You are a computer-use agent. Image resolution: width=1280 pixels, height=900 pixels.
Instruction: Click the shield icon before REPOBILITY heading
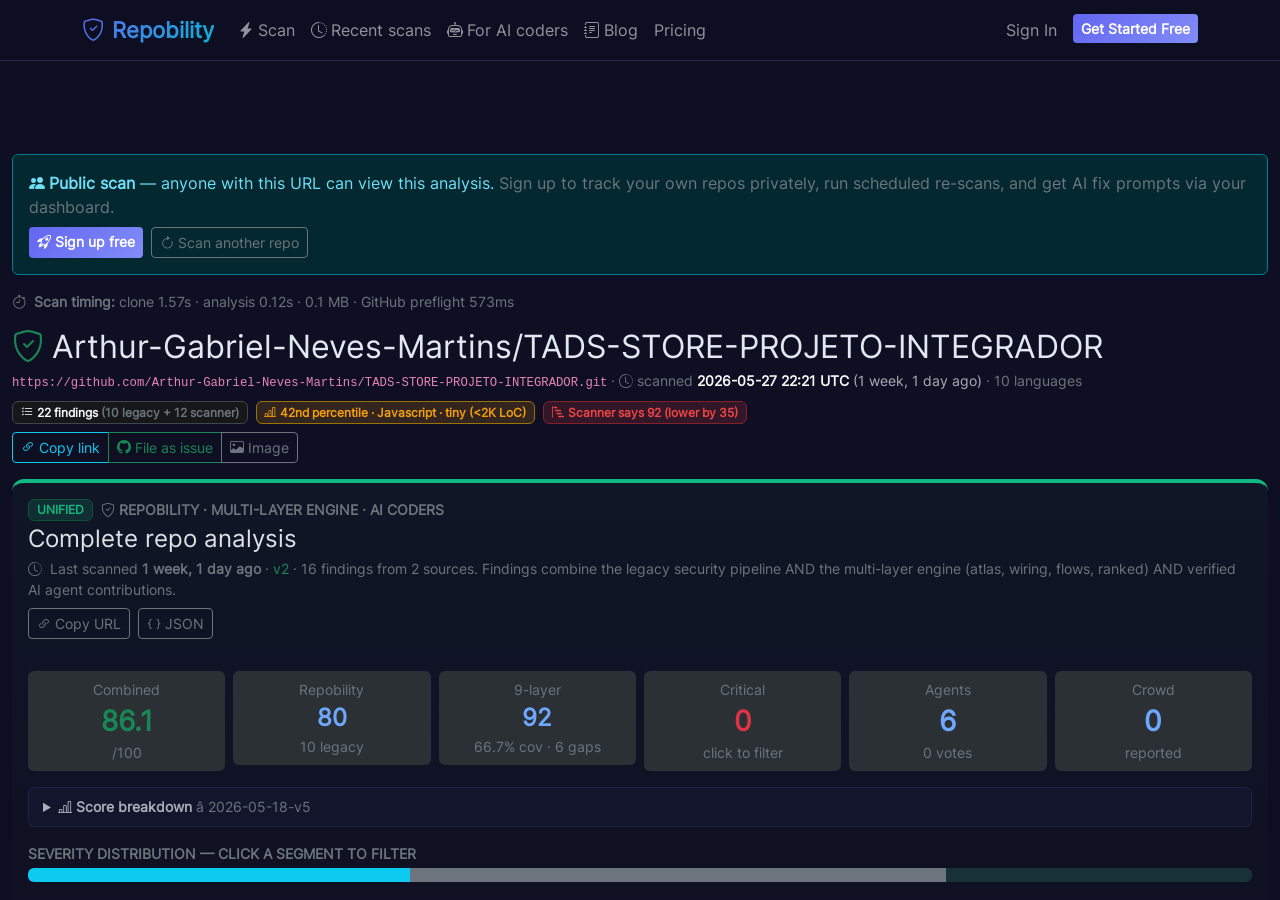click(x=108, y=510)
